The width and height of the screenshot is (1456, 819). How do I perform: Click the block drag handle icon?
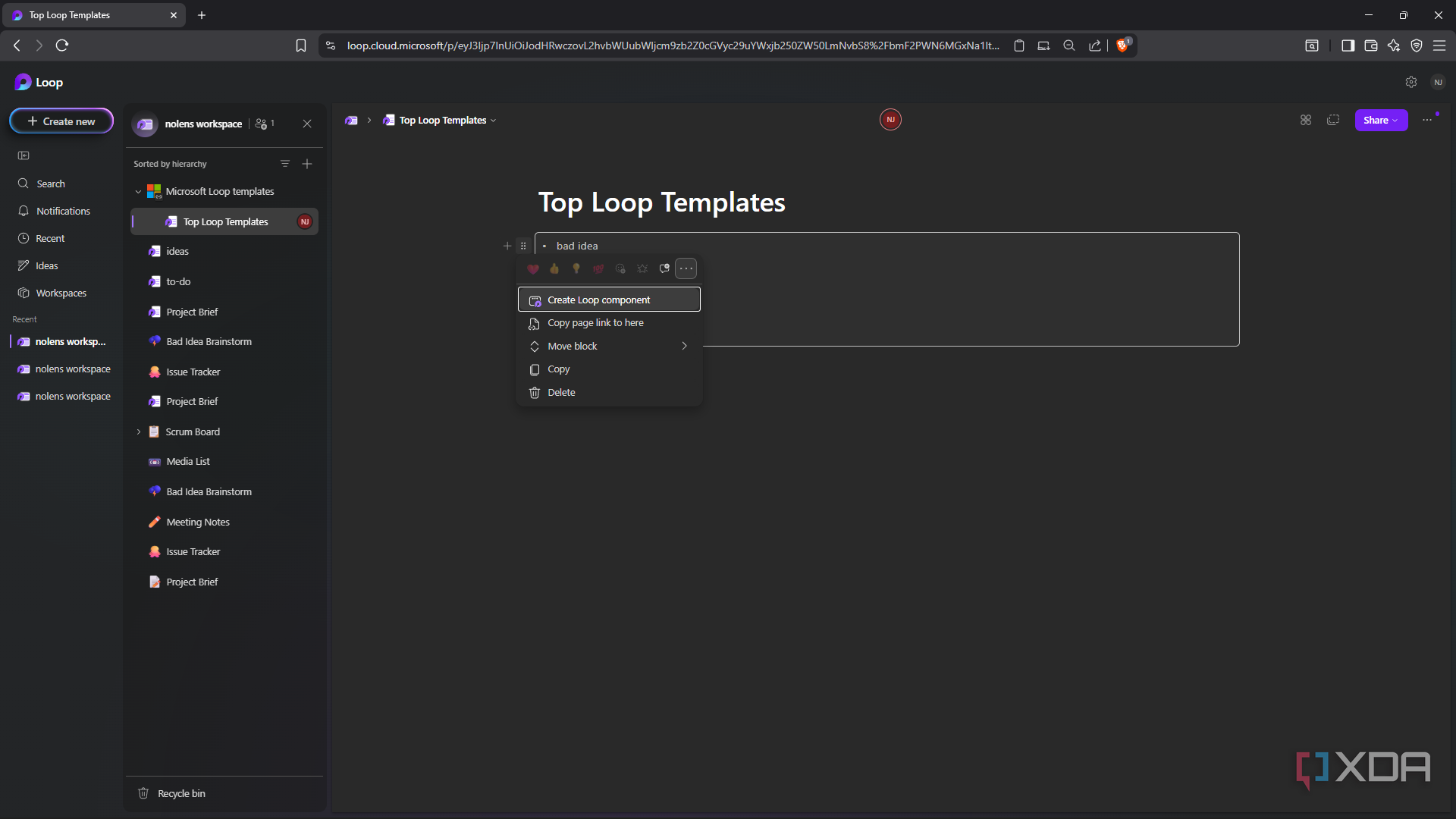(x=523, y=246)
